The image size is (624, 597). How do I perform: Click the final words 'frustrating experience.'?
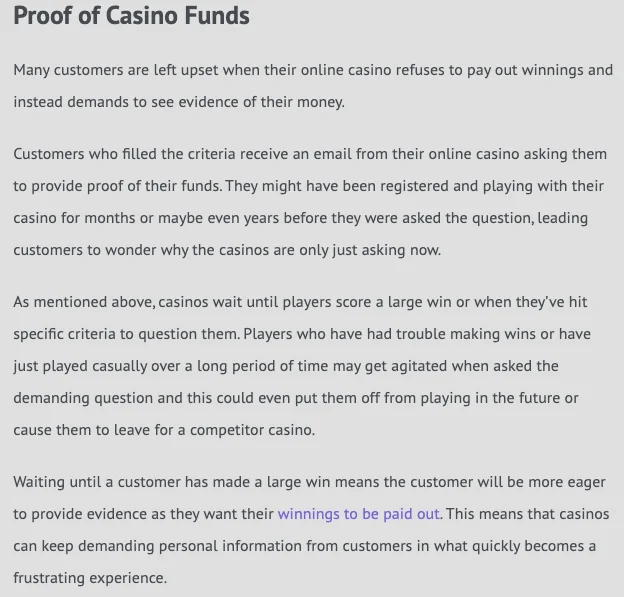(90, 578)
